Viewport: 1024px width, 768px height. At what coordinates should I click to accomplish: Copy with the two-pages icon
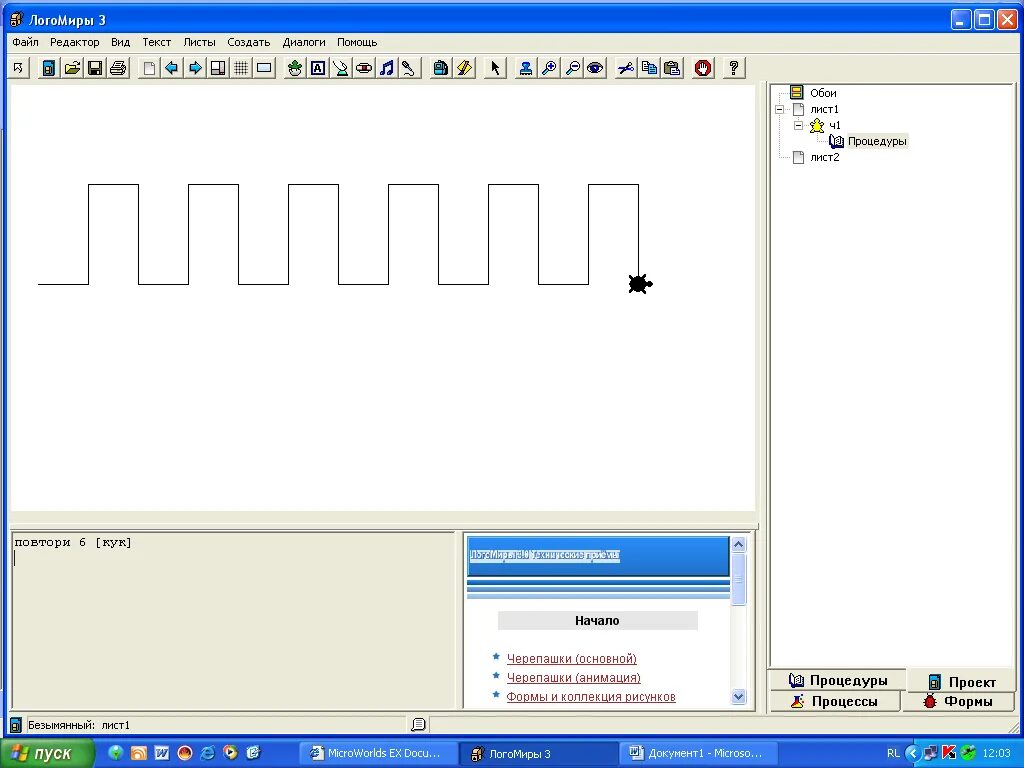pos(649,68)
